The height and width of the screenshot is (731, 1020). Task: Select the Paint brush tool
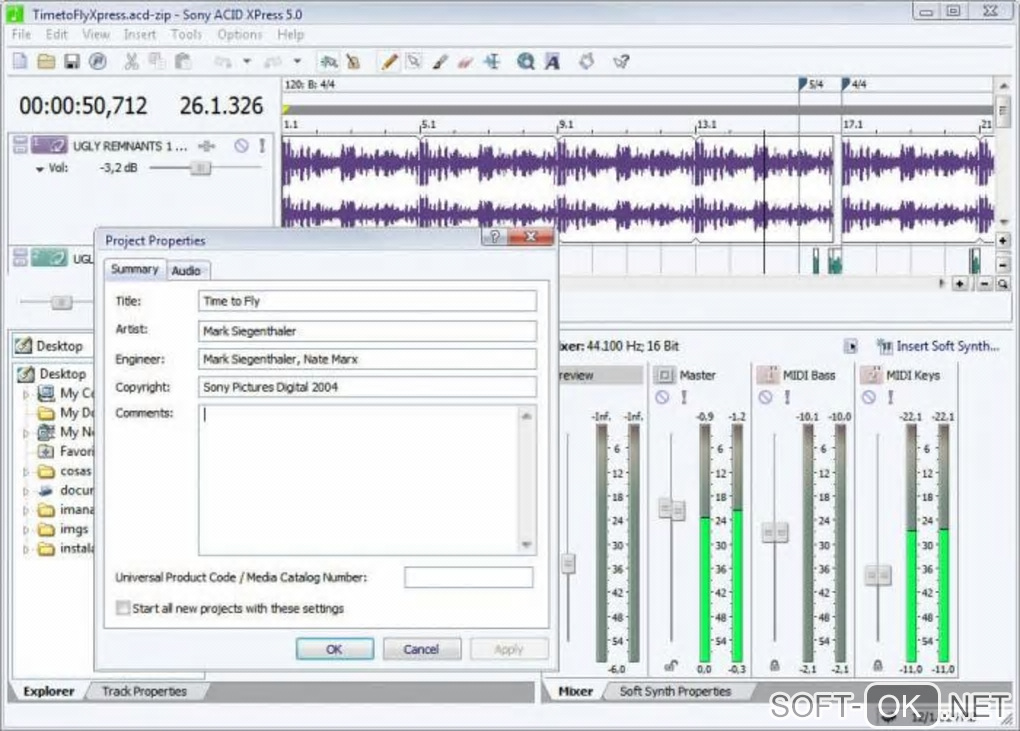pos(440,62)
